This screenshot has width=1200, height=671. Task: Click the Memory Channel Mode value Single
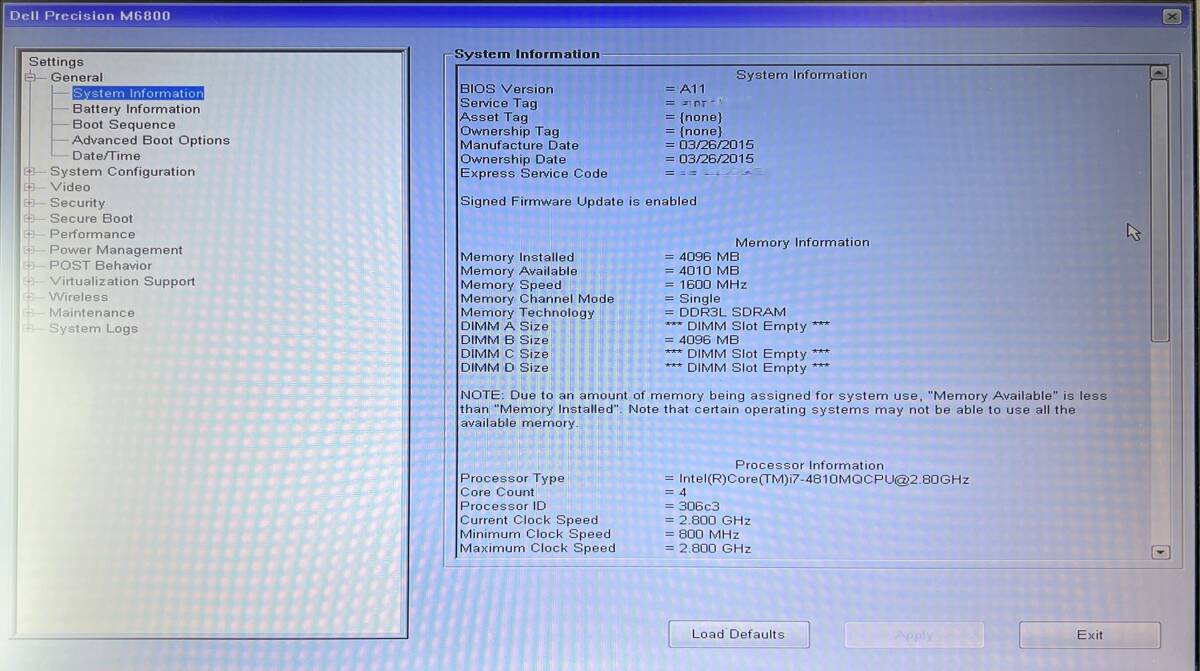[x=700, y=299]
